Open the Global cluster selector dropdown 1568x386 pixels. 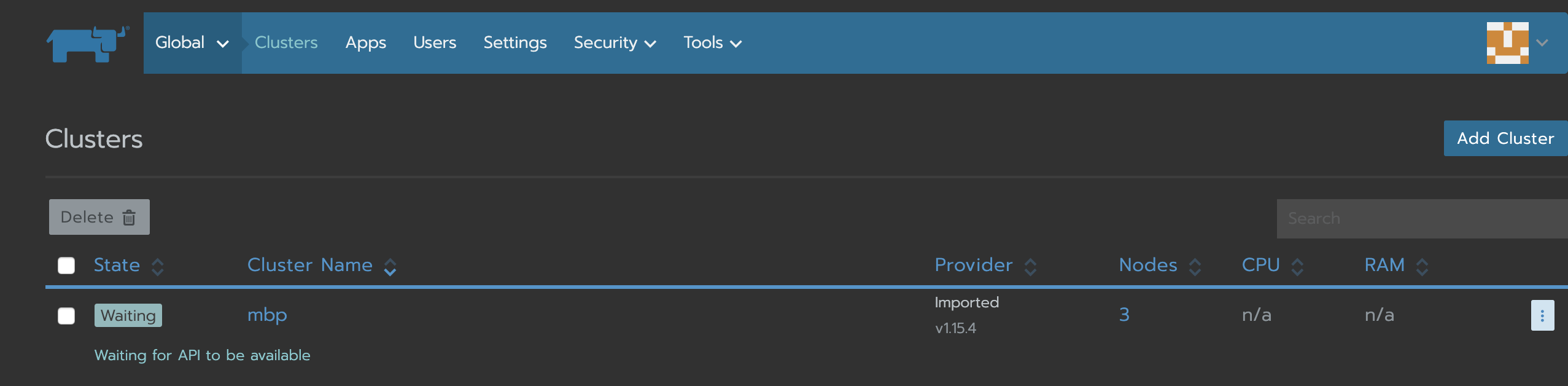click(x=192, y=42)
